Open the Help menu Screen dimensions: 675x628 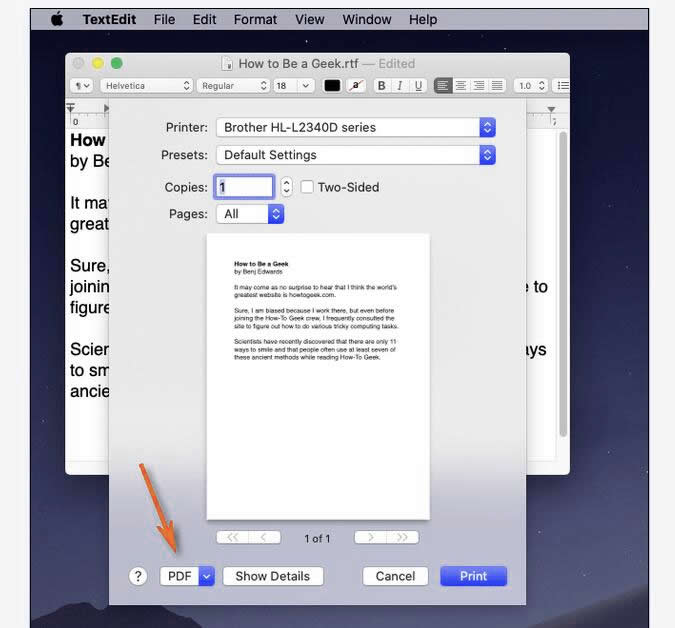[x=423, y=19]
